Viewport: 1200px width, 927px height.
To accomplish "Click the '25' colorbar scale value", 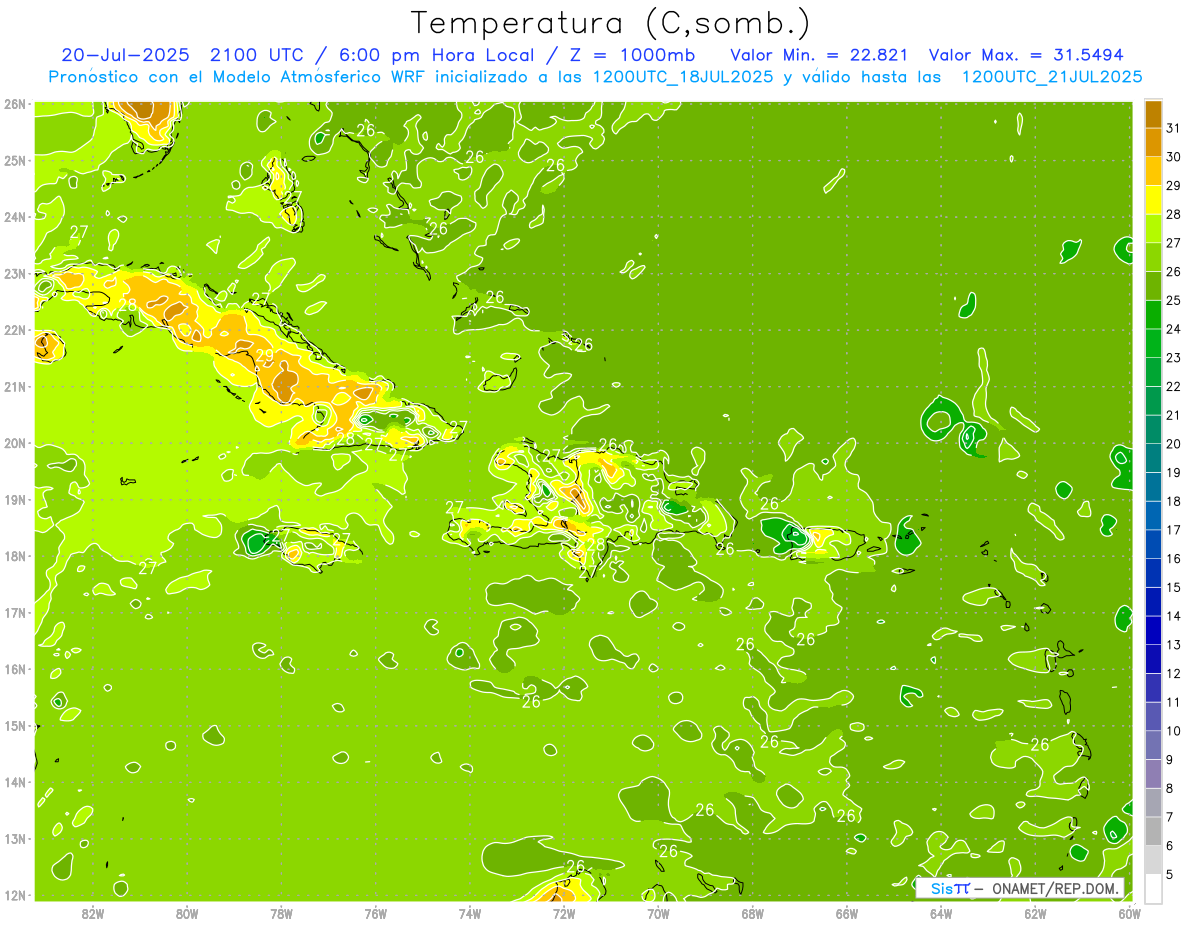I will (x=1174, y=301).
